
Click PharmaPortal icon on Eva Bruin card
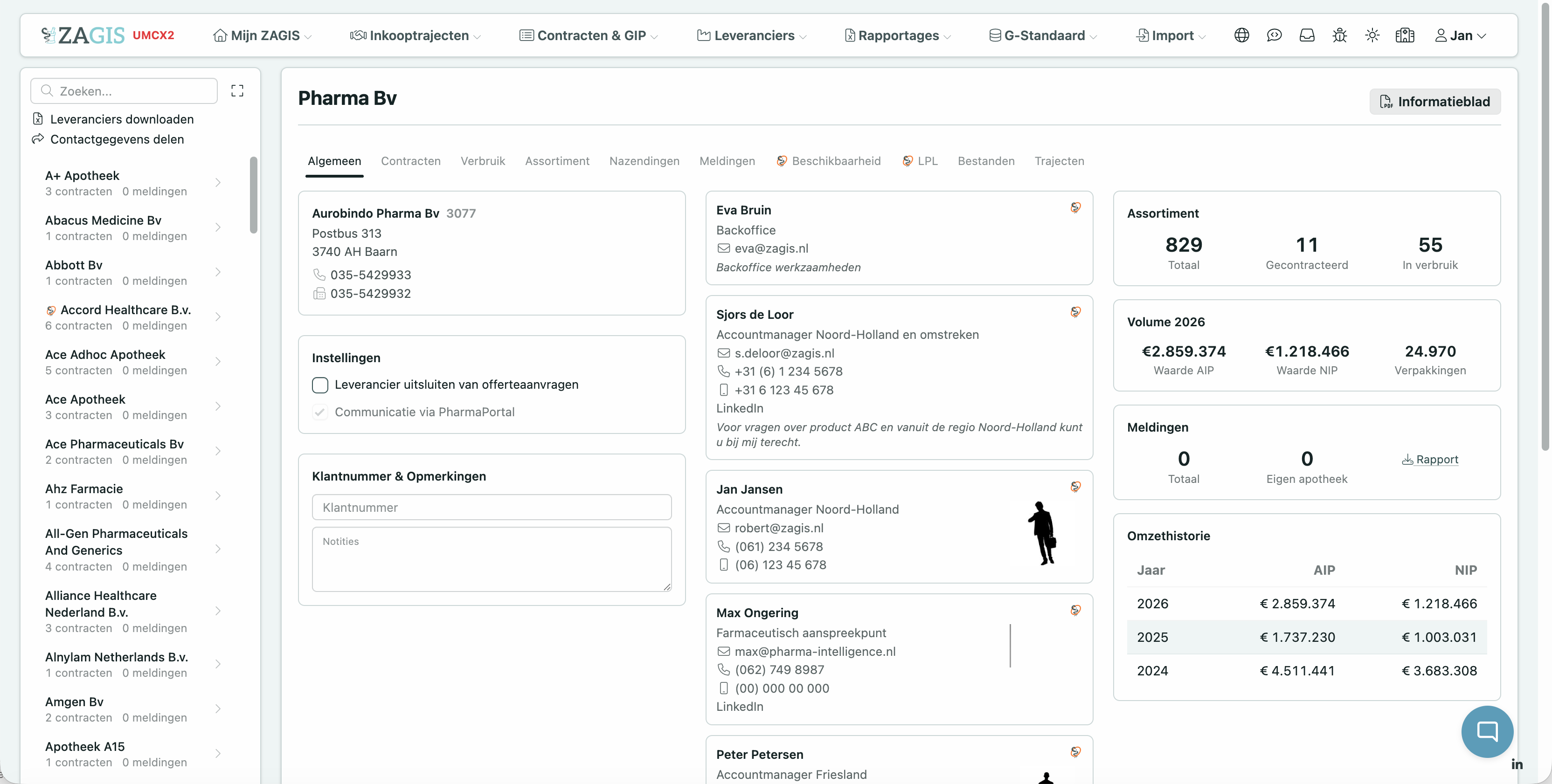coord(1075,208)
